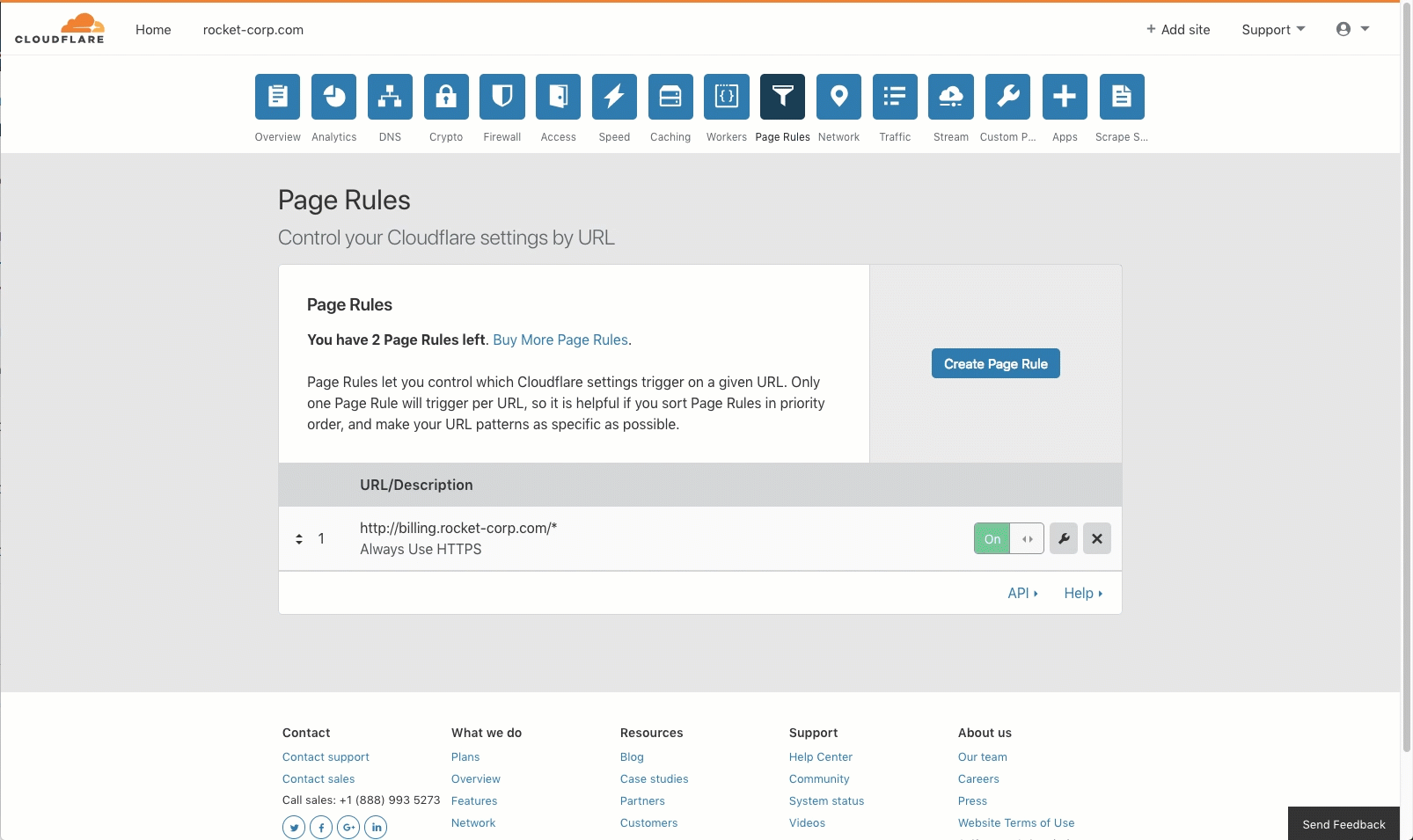Open the Contact sales link

pyautogui.click(x=318, y=778)
